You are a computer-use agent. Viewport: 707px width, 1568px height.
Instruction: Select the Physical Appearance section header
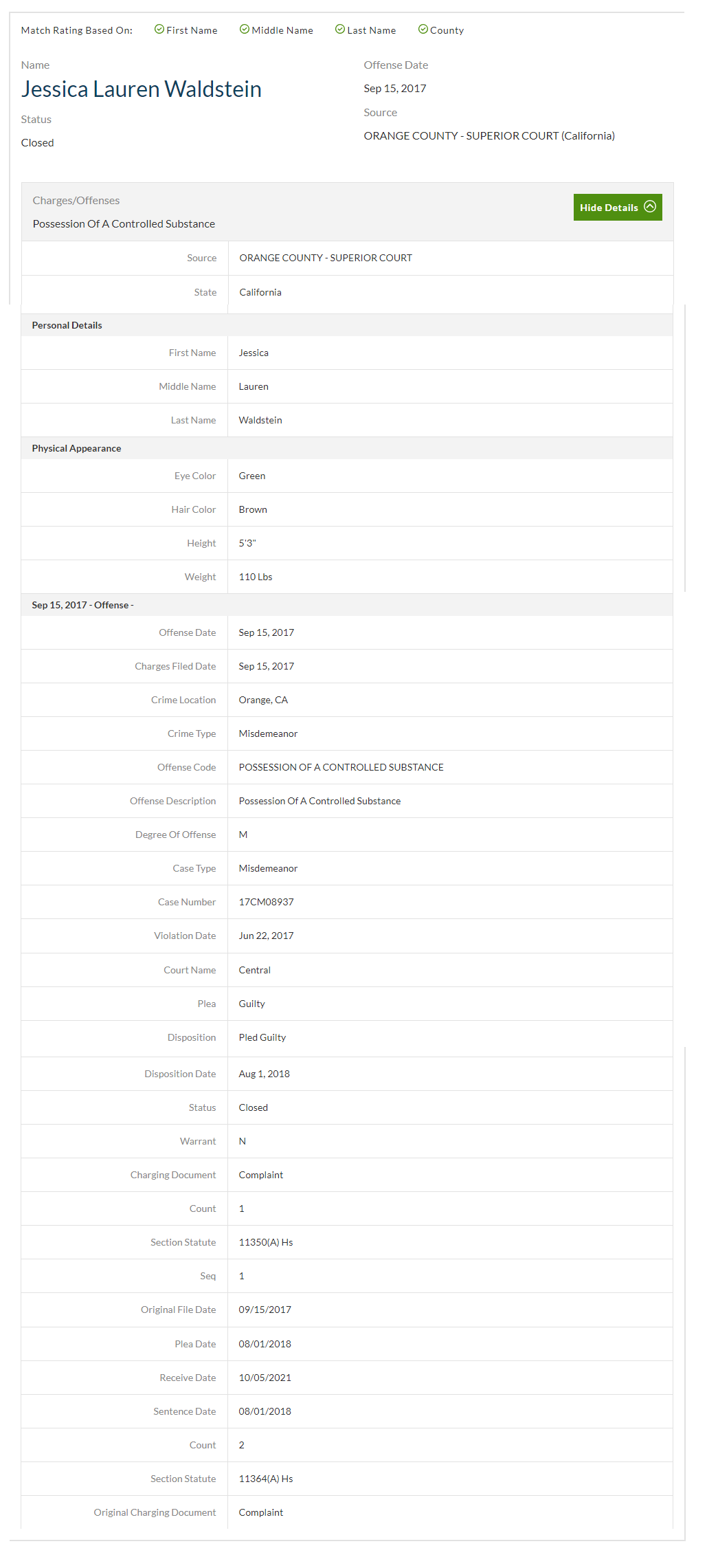pyautogui.click(x=76, y=448)
